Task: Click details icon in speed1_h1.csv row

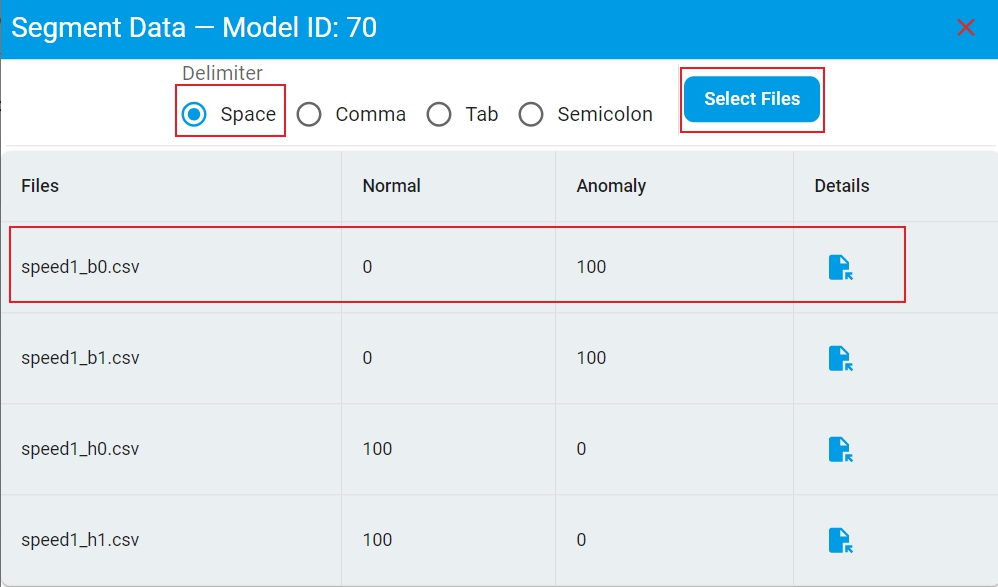Action: click(x=840, y=540)
